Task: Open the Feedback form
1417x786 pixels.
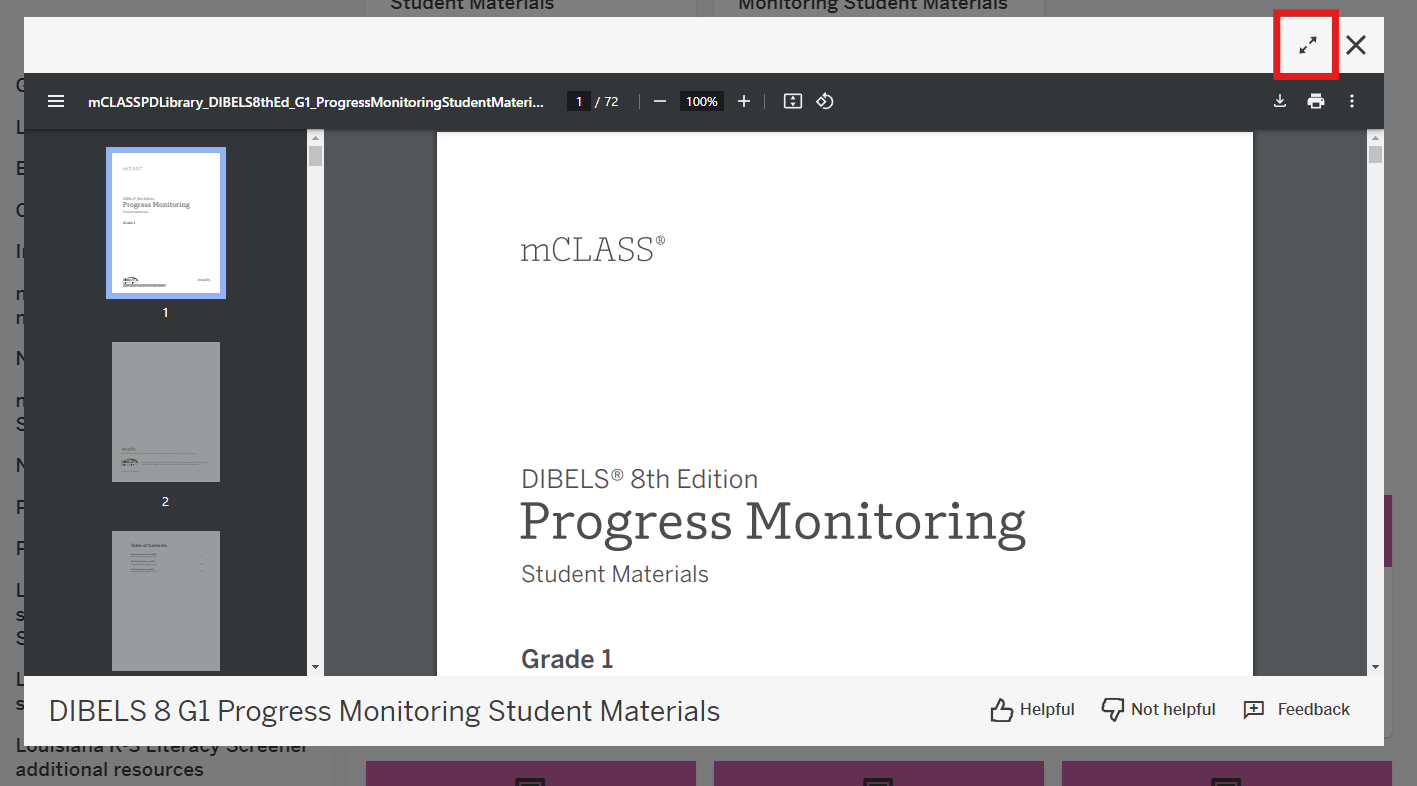Action: coord(1296,710)
